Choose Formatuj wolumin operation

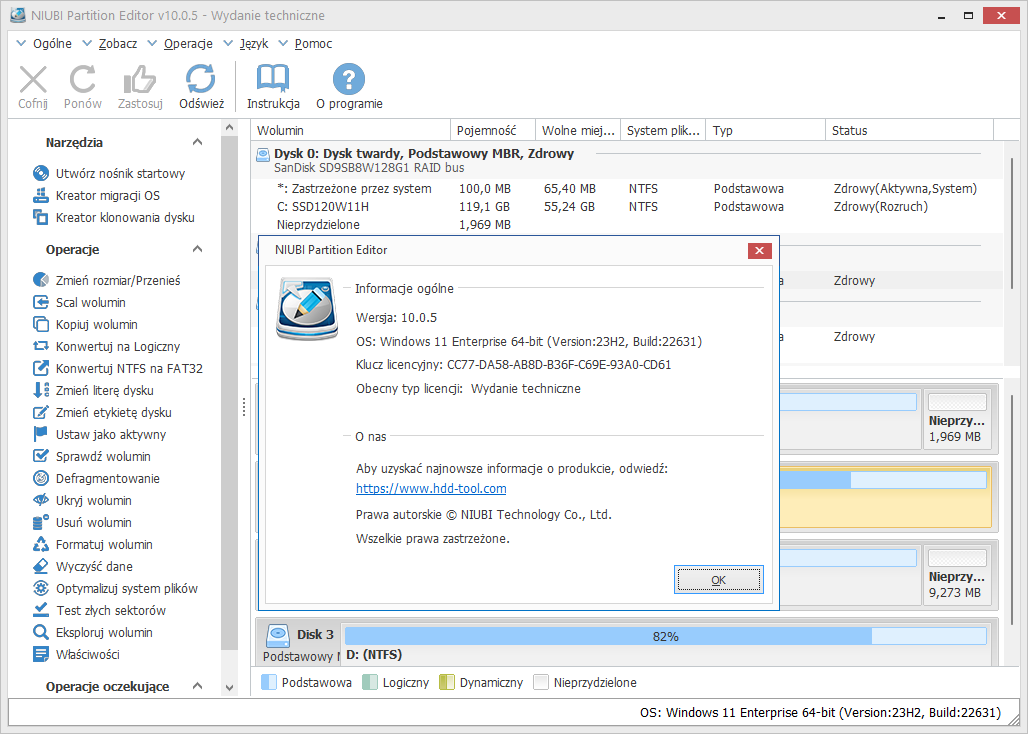[x=92, y=545]
